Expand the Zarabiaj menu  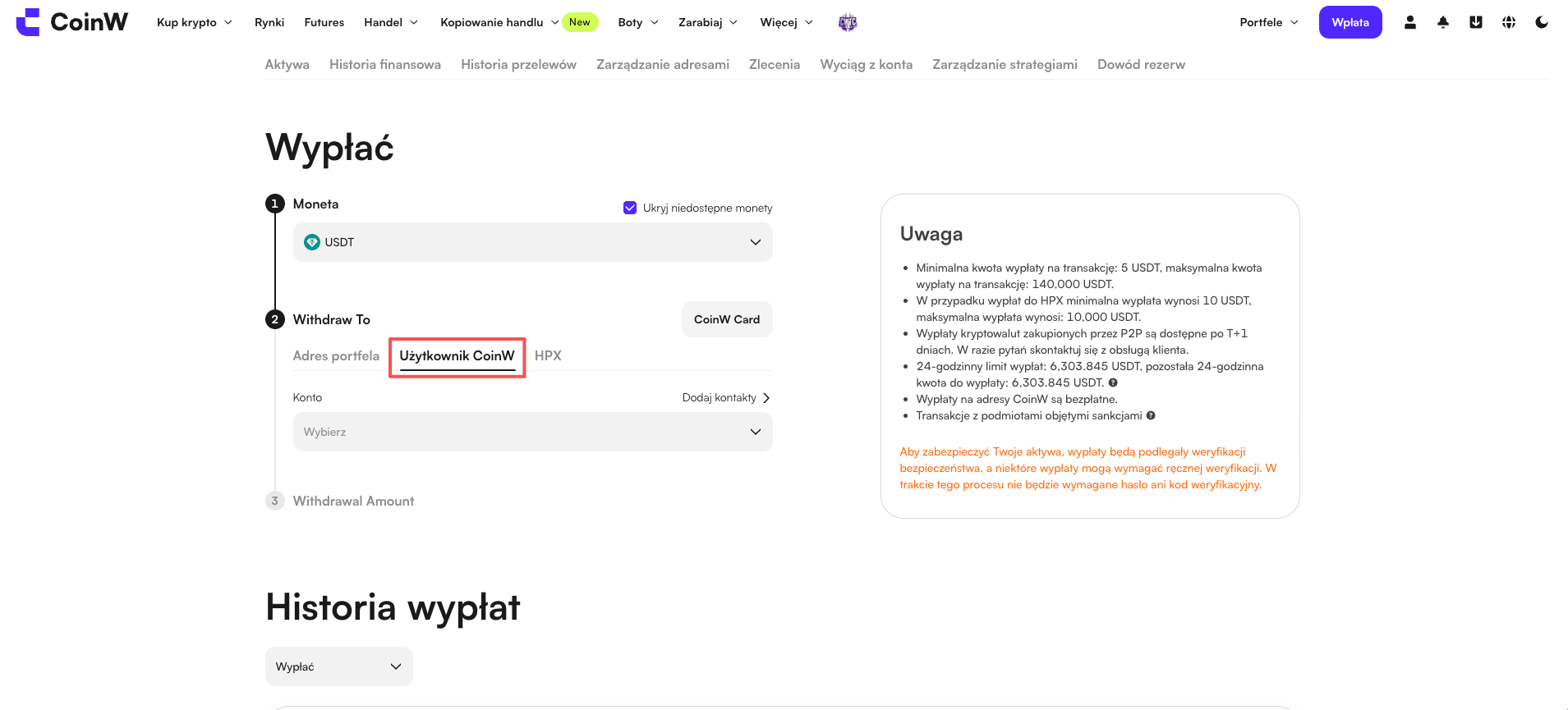[x=708, y=22]
